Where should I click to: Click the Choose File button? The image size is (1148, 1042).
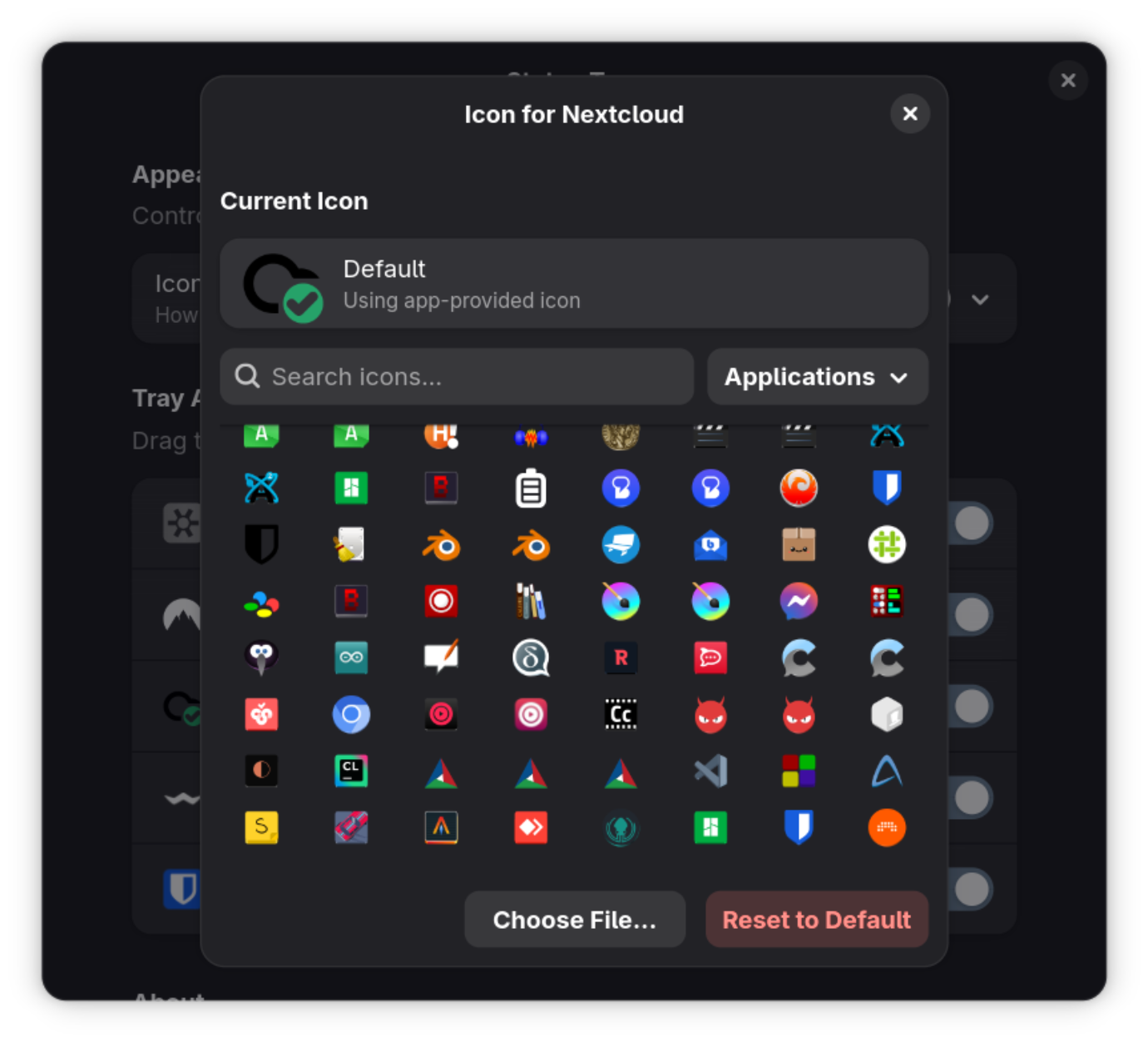pos(574,920)
